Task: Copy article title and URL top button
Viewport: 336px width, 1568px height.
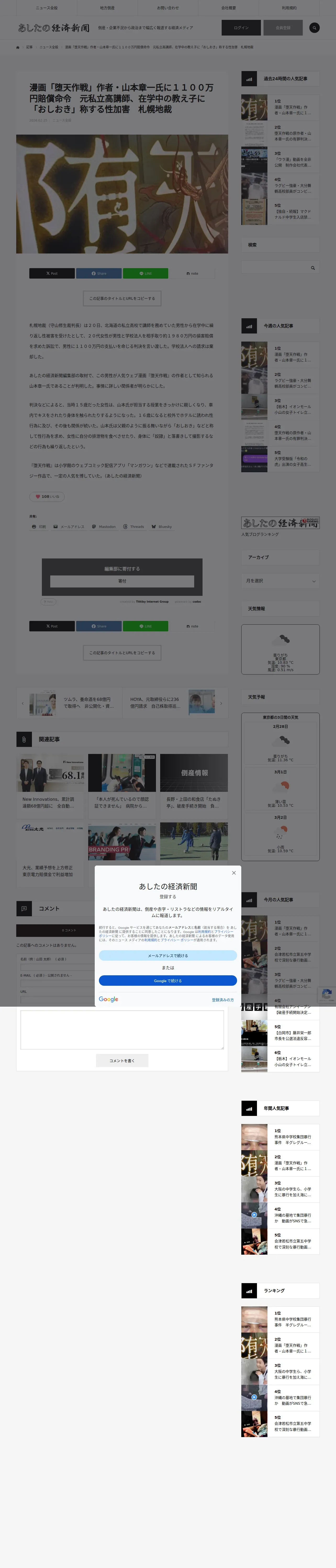Action: [122, 298]
